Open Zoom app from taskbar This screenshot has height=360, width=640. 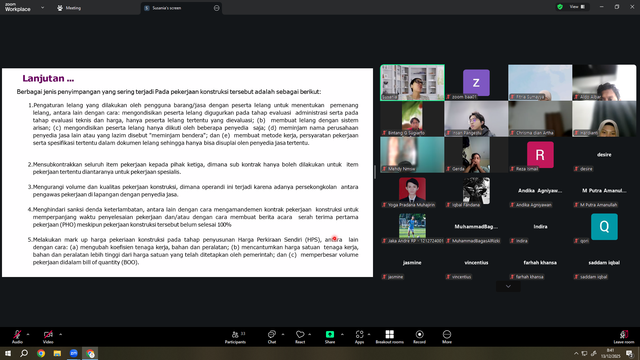tap(73, 353)
